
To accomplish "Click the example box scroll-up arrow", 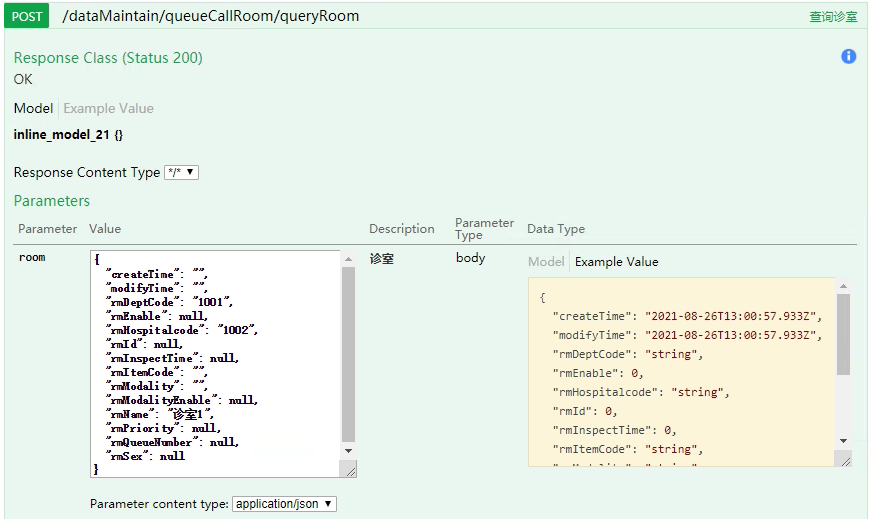I will 843,286.
